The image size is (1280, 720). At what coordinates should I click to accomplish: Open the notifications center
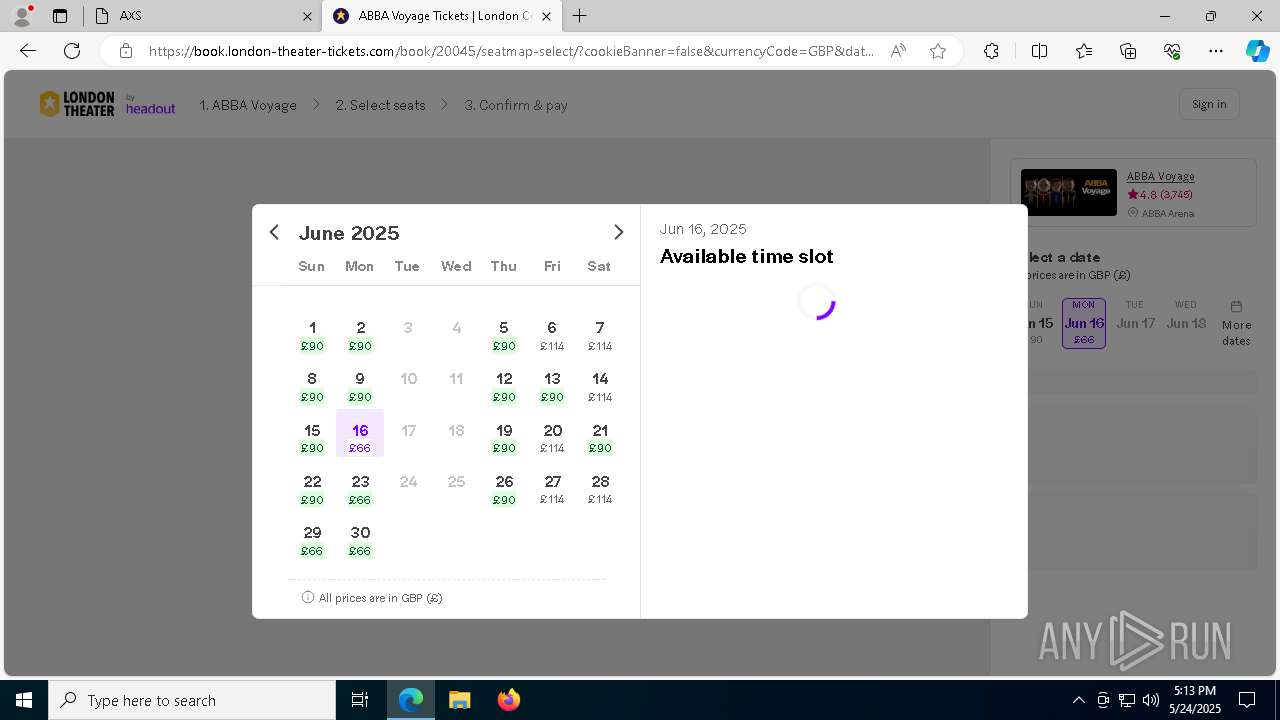1247,700
